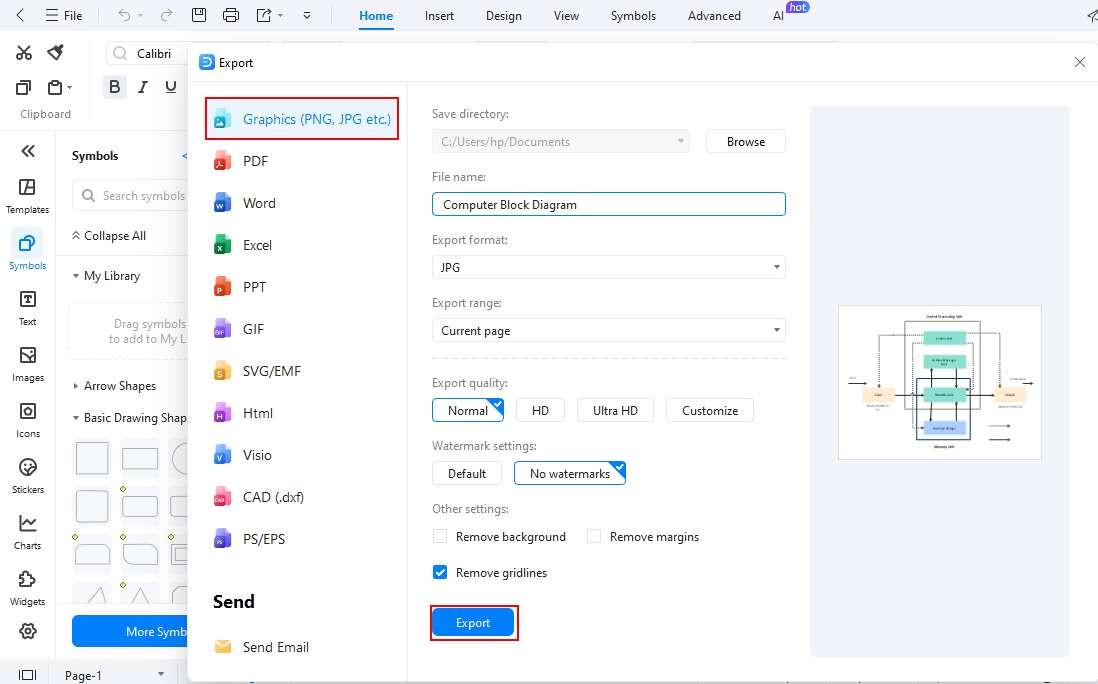The image size is (1098, 684).
Task: Check the Remove background checkbox
Action: pos(440,536)
